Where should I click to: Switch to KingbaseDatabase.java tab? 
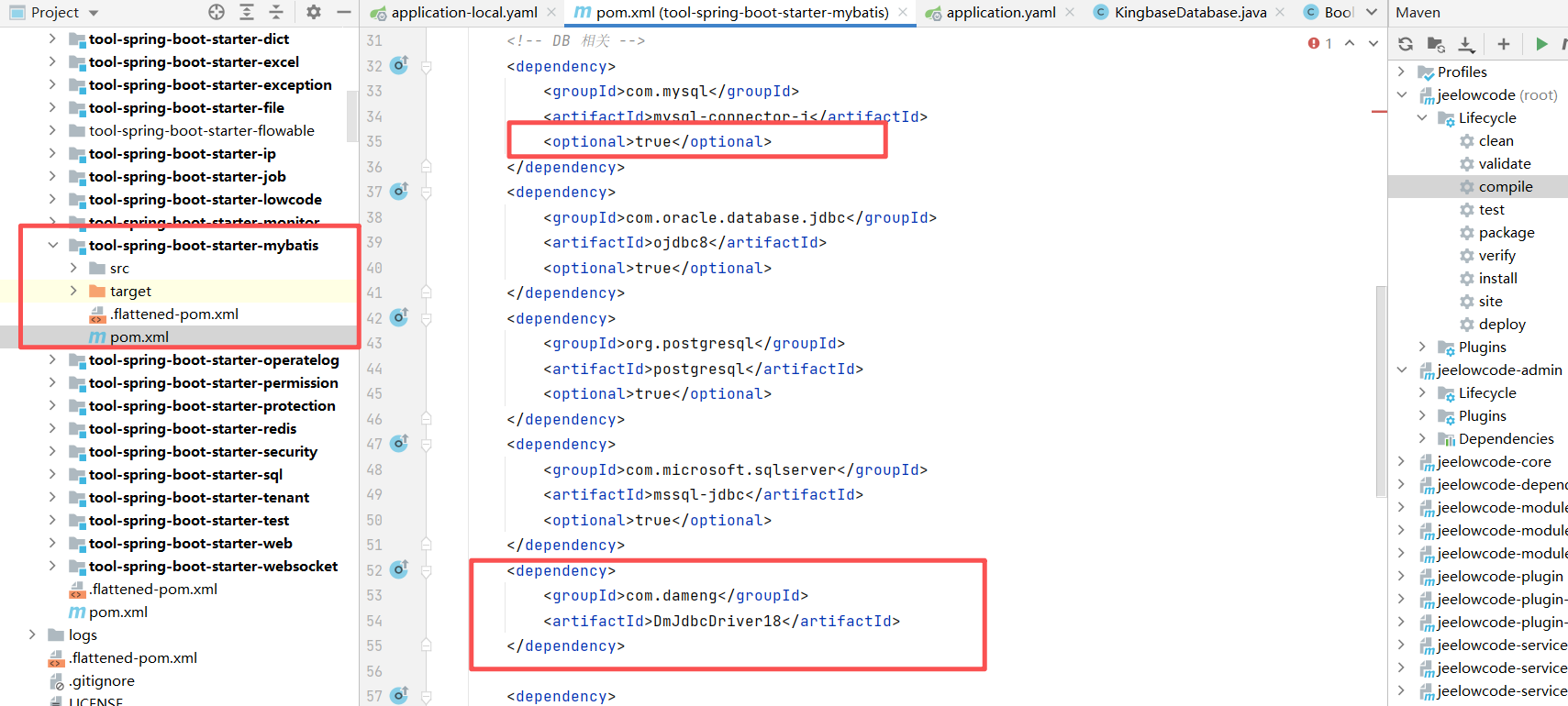1190,12
